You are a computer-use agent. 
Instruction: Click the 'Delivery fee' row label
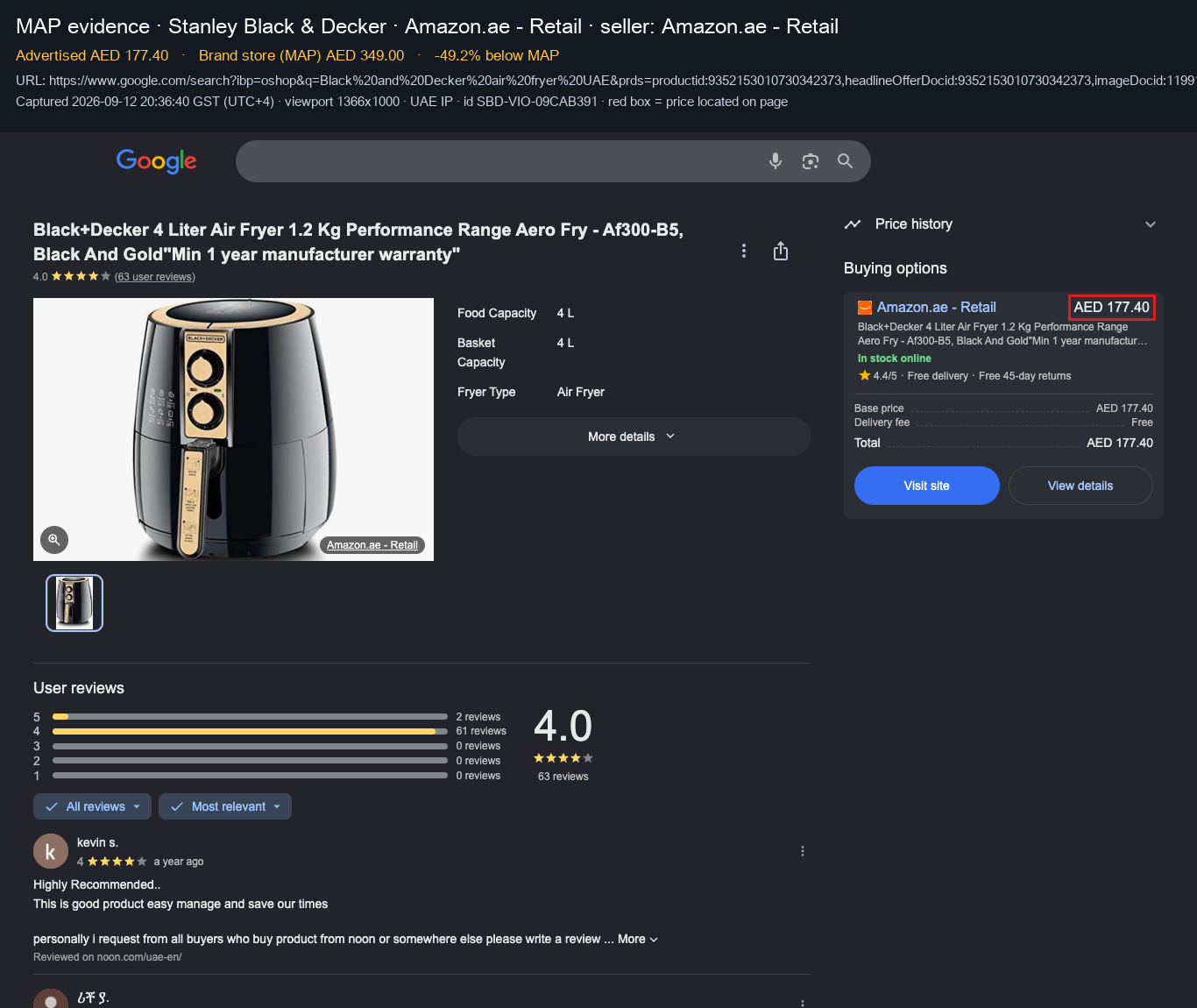[x=882, y=422]
